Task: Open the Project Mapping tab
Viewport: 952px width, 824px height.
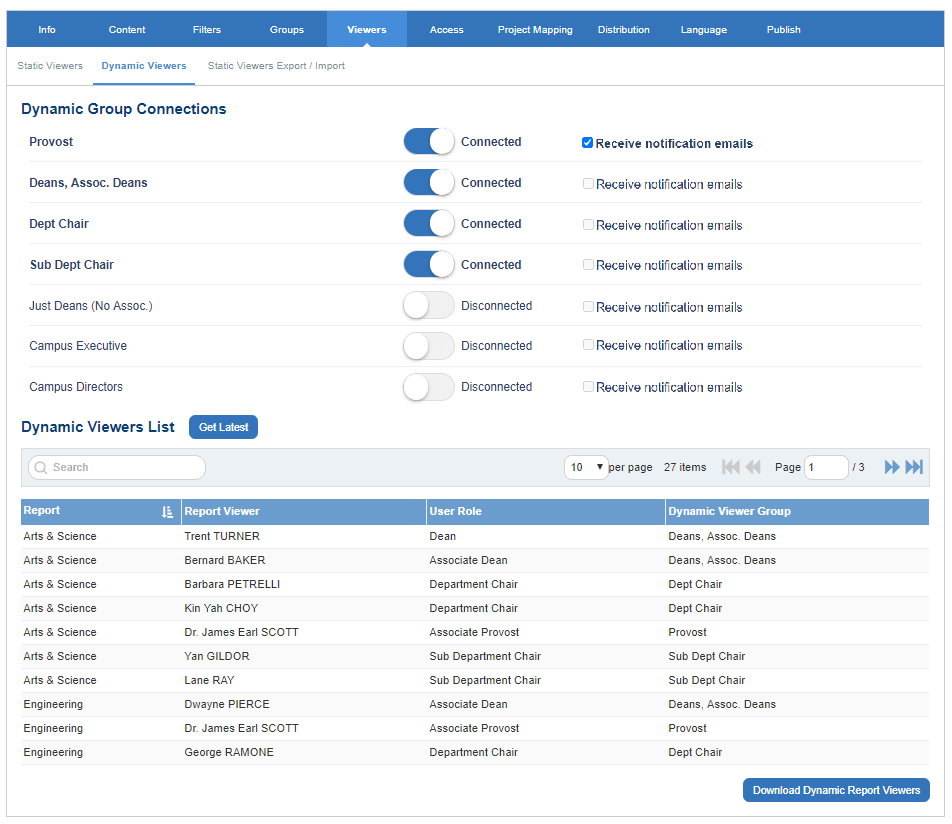Action: click(x=535, y=30)
